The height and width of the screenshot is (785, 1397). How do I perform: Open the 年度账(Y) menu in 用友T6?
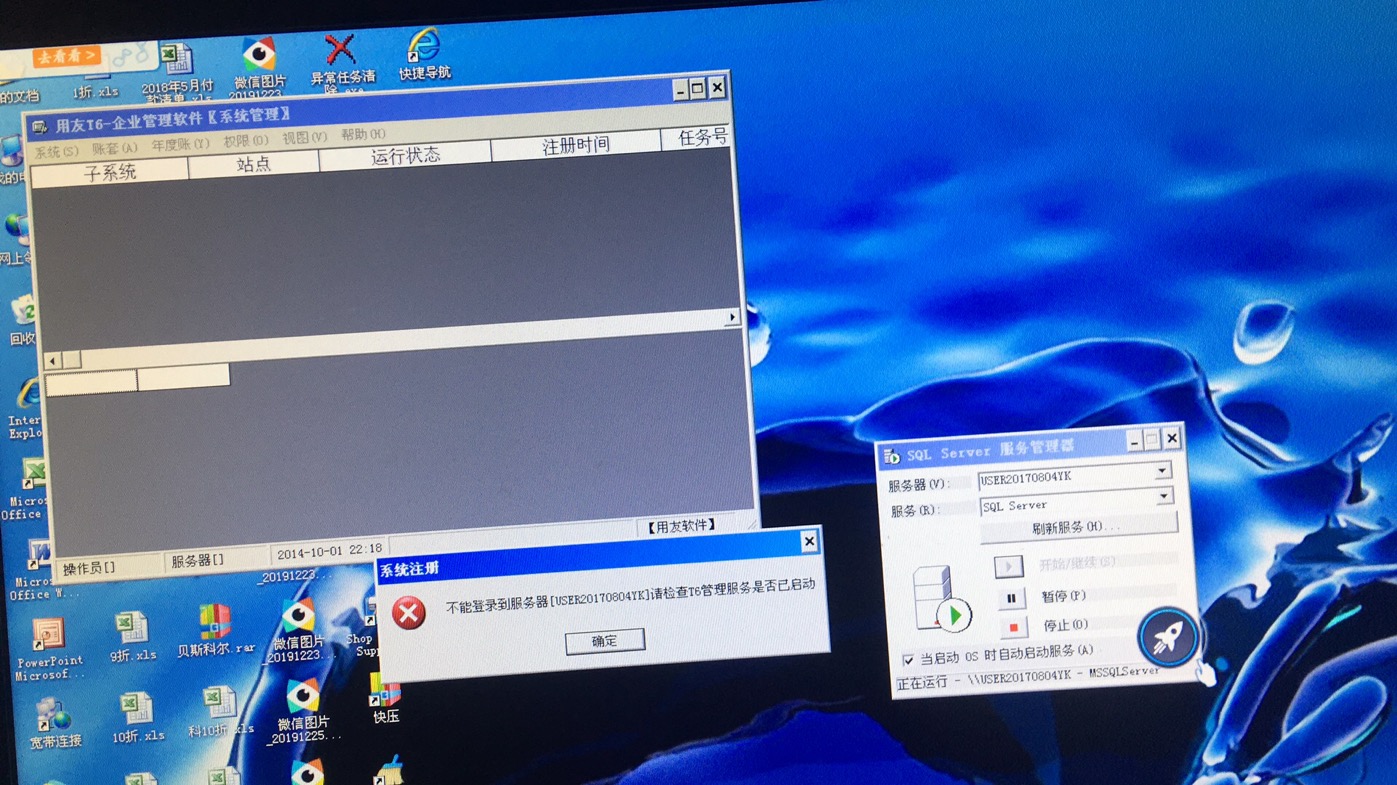click(x=181, y=144)
